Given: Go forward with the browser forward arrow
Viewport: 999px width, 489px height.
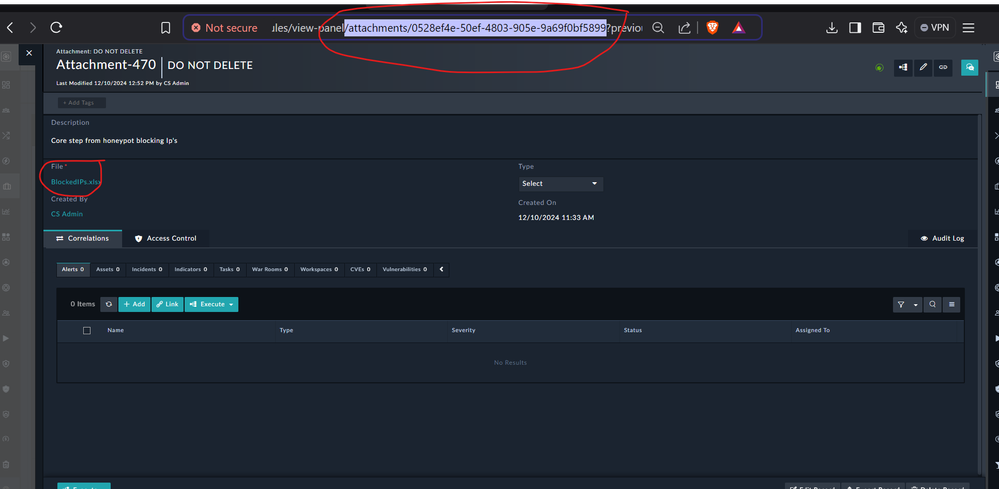Looking at the screenshot, I should tap(32, 28).
